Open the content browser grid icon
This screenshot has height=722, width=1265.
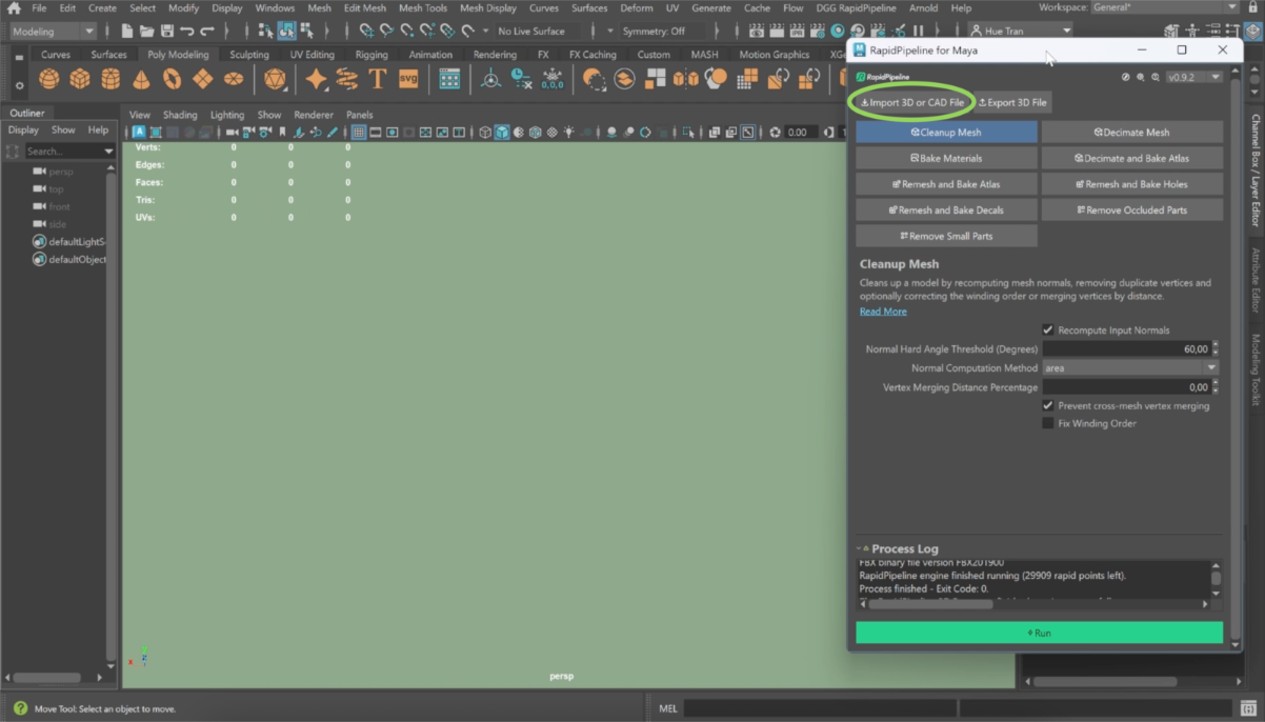pos(450,79)
